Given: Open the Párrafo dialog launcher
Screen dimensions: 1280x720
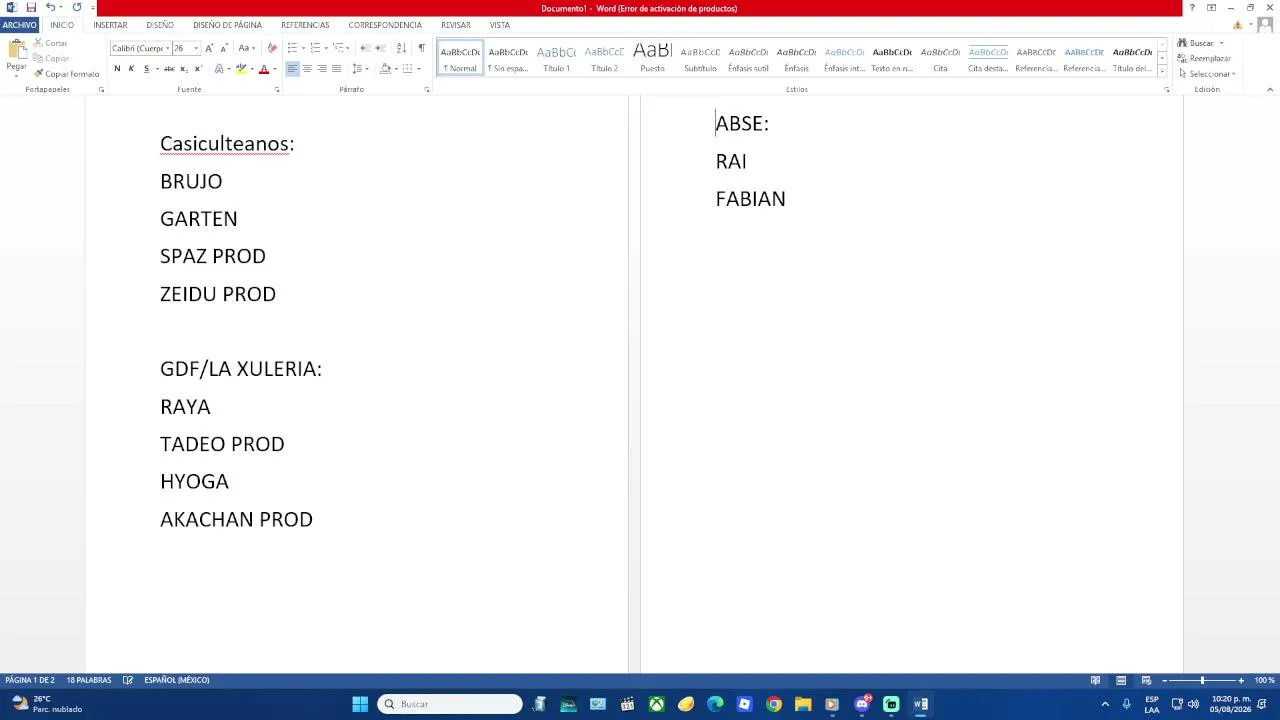Looking at the screenshot, I should pos(427,90).
